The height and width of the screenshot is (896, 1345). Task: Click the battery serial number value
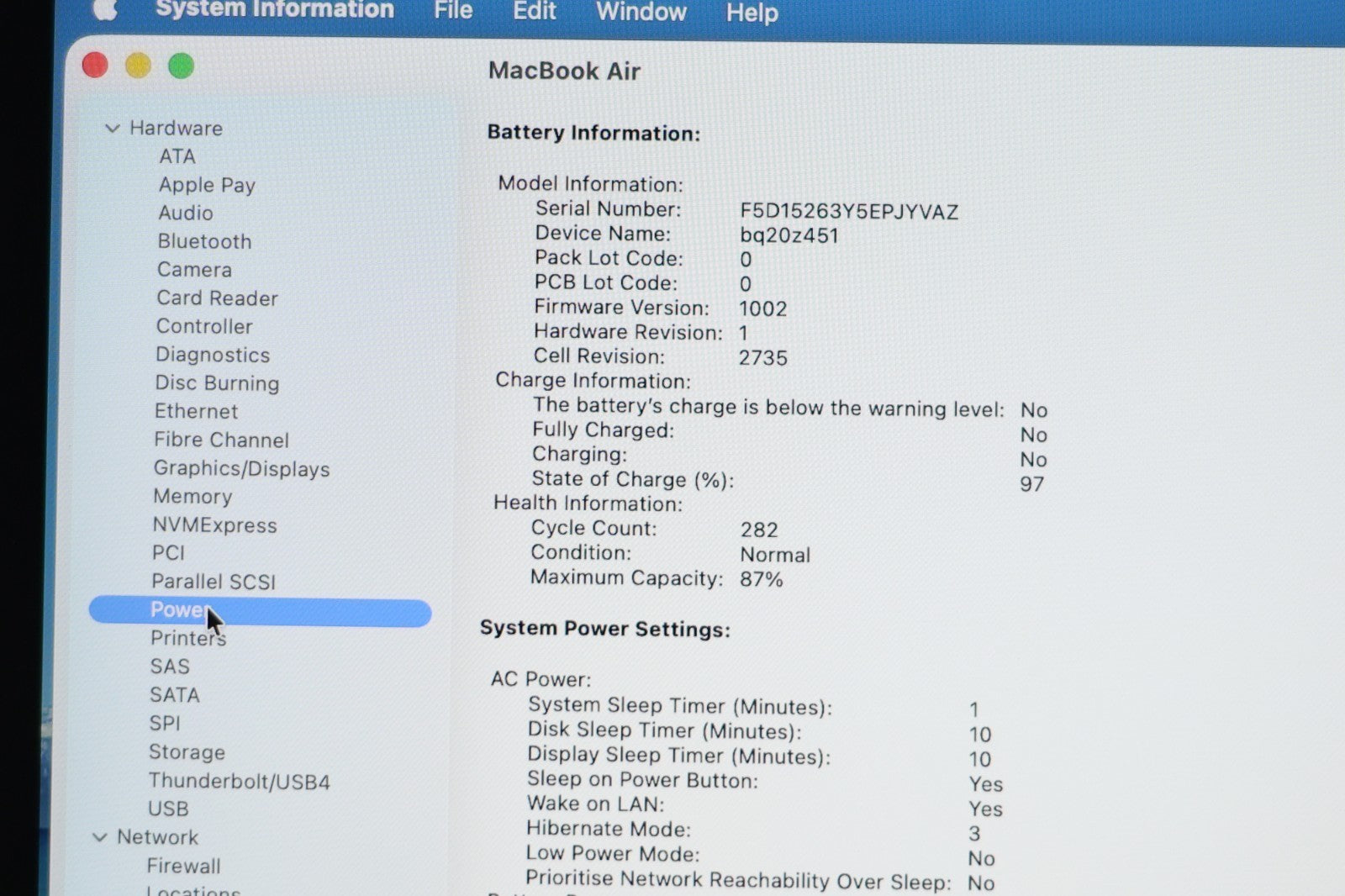tap(848, 211)
